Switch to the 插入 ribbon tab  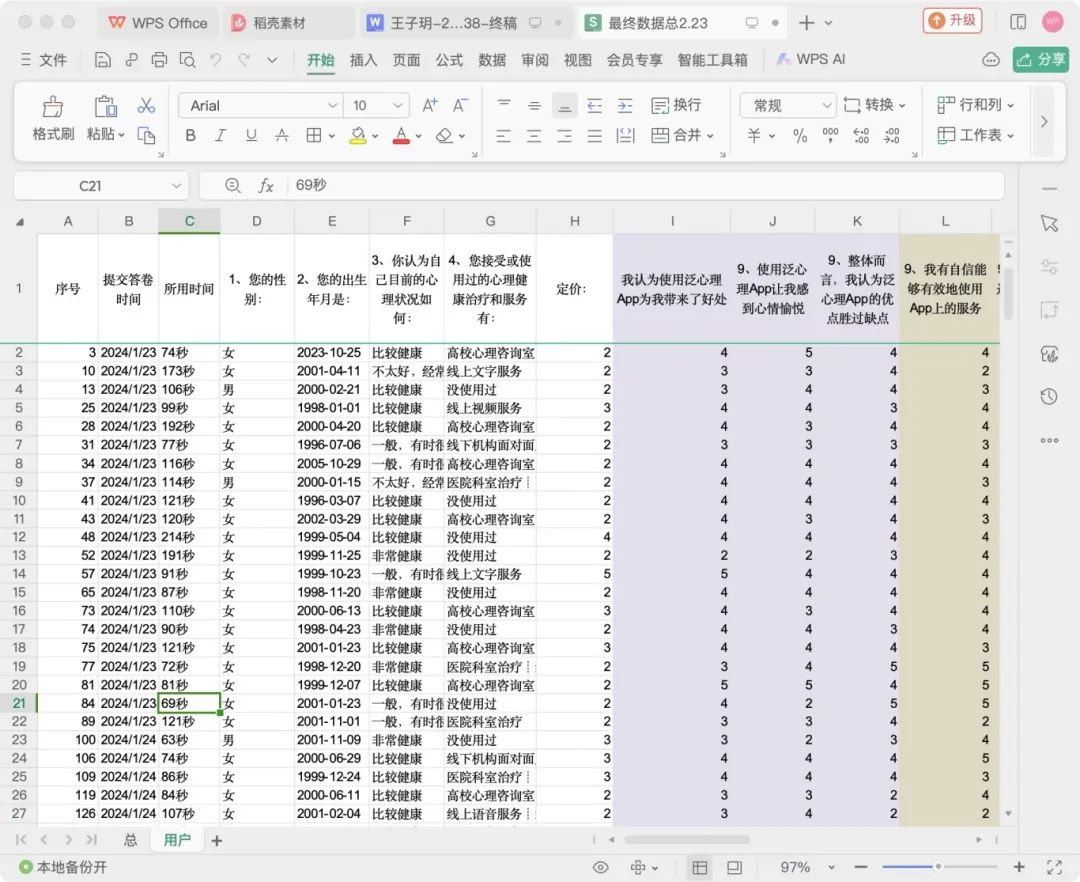tap(363, 60)
